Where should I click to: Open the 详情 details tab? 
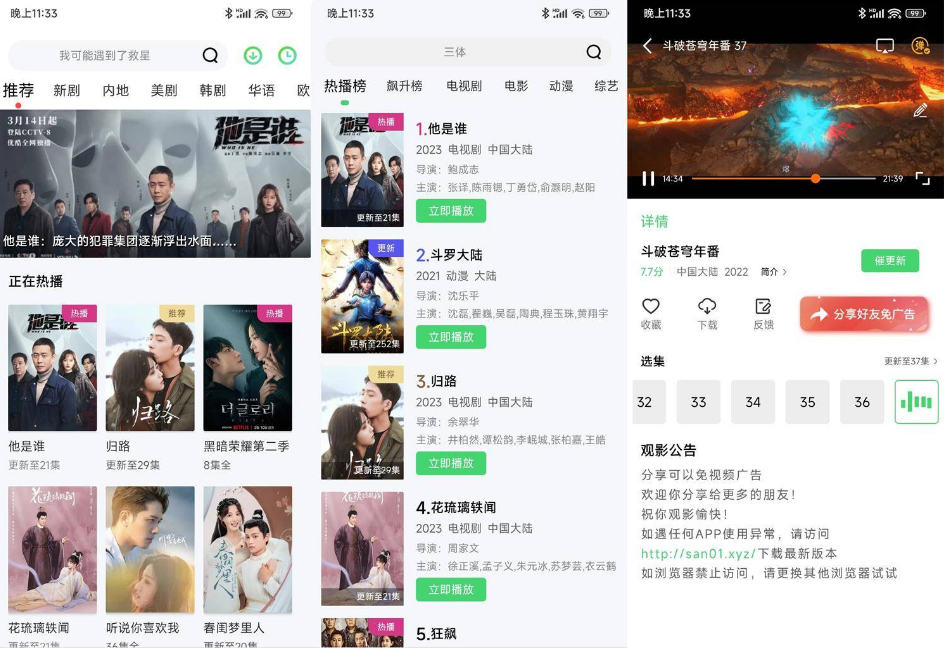pos(654,222)
